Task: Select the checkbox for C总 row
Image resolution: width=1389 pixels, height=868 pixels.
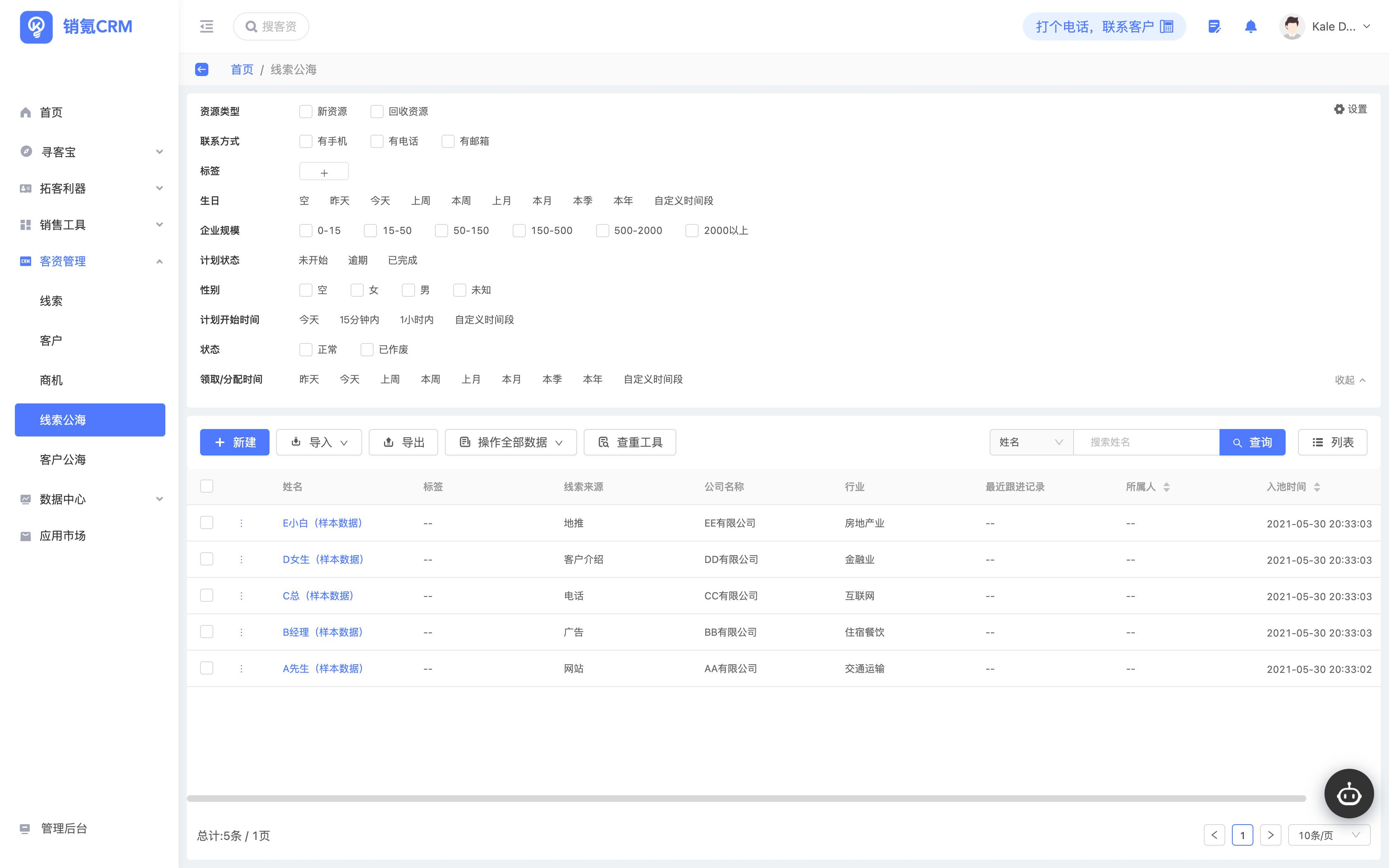Action: pyautogui.click(x=207, y=595)
